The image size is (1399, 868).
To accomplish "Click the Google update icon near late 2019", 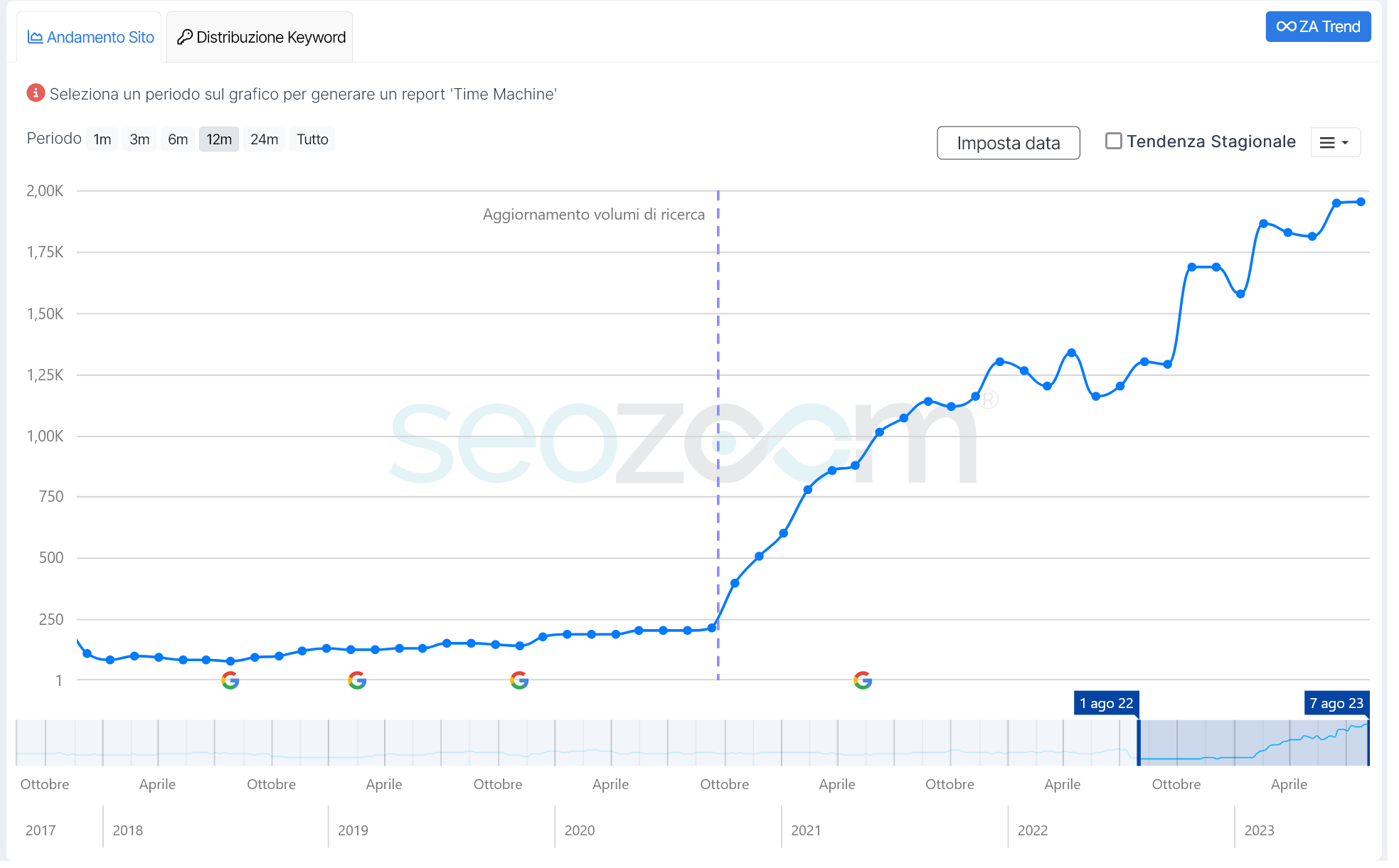I will click(519, 680).
